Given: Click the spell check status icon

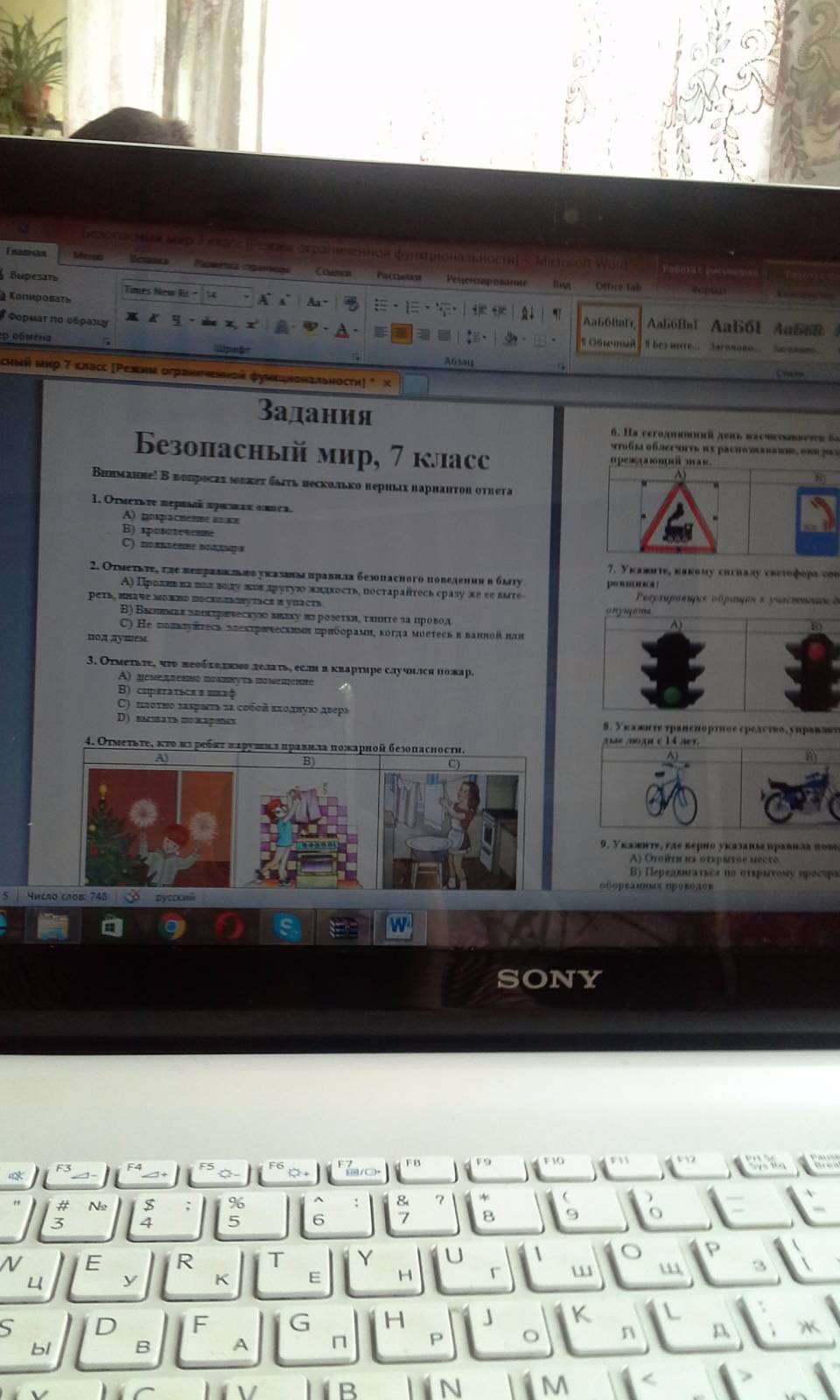Looking at the screenshot, I should point(132,896).
